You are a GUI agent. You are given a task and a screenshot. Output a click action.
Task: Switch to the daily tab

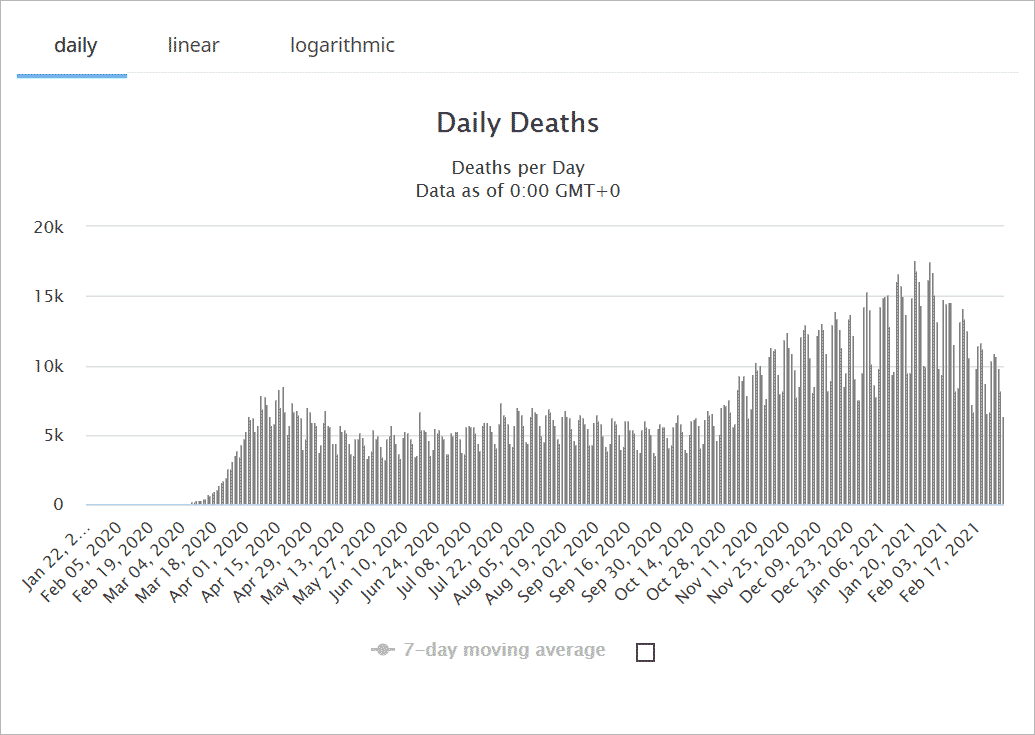pyautogui.click(x=75, y=46)
